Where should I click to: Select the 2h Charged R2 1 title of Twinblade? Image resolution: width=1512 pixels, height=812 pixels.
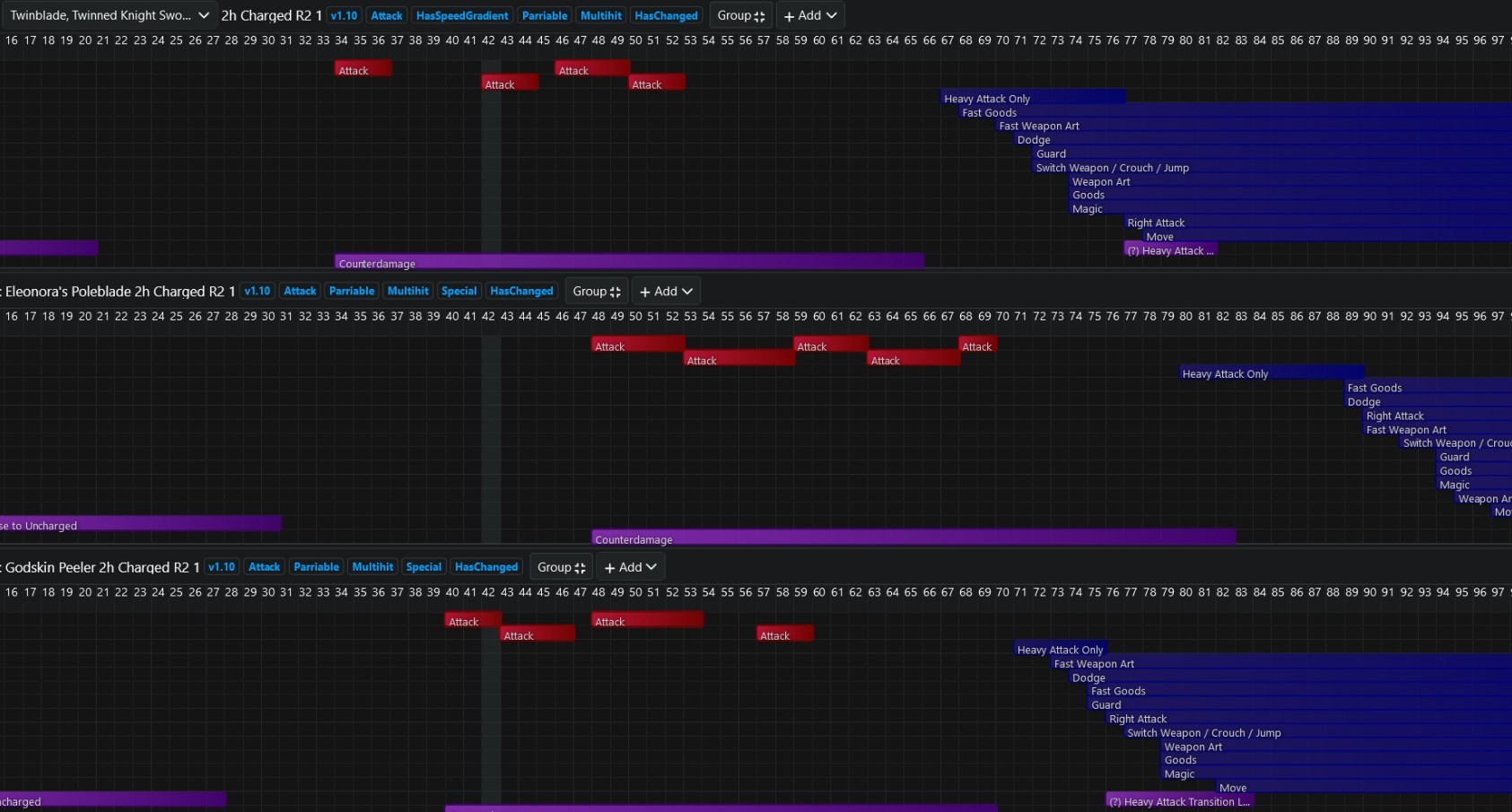(272, 15)
